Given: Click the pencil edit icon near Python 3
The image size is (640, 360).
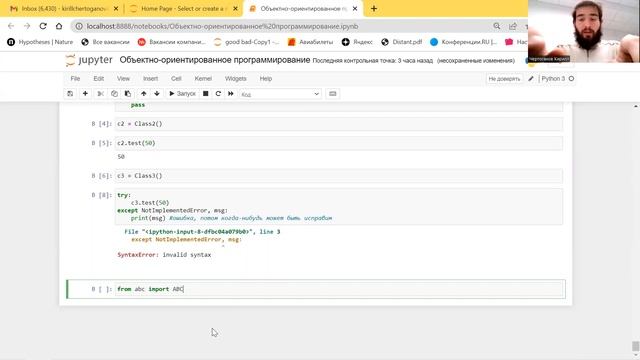Looking at the screenshot, I should [531, 79].
